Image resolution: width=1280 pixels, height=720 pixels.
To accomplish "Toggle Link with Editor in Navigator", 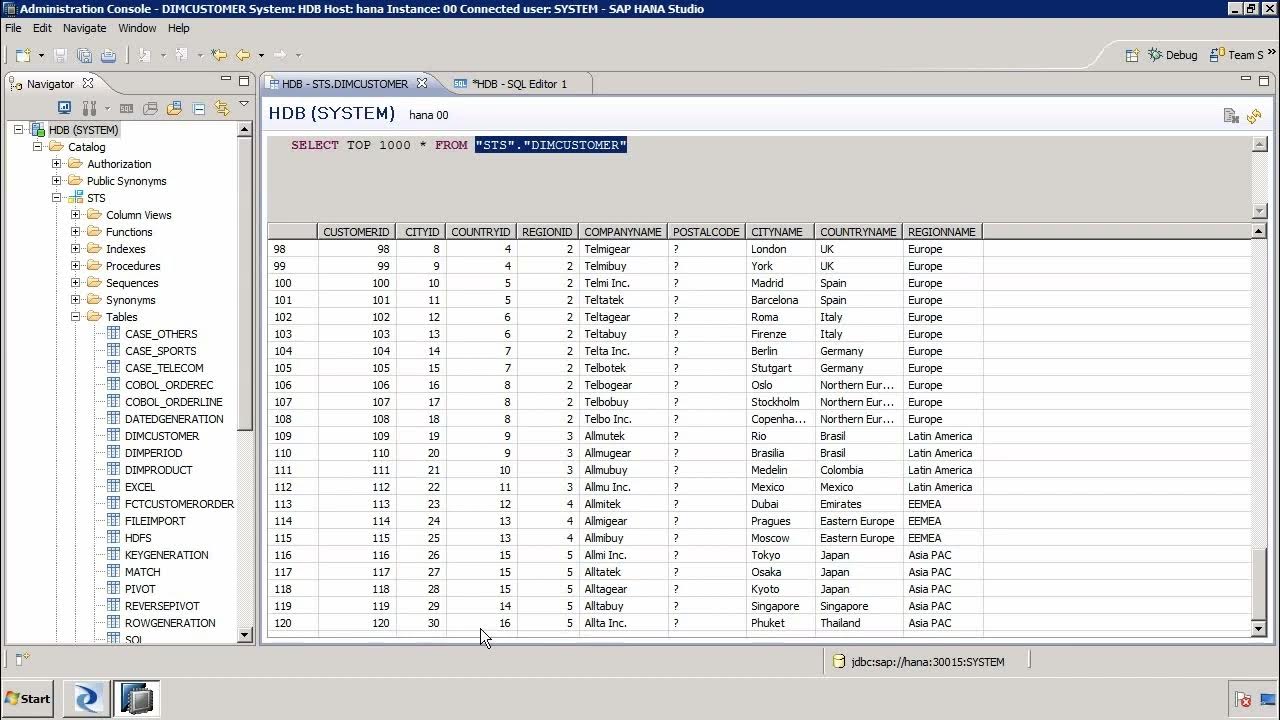I will pos(221,107).
